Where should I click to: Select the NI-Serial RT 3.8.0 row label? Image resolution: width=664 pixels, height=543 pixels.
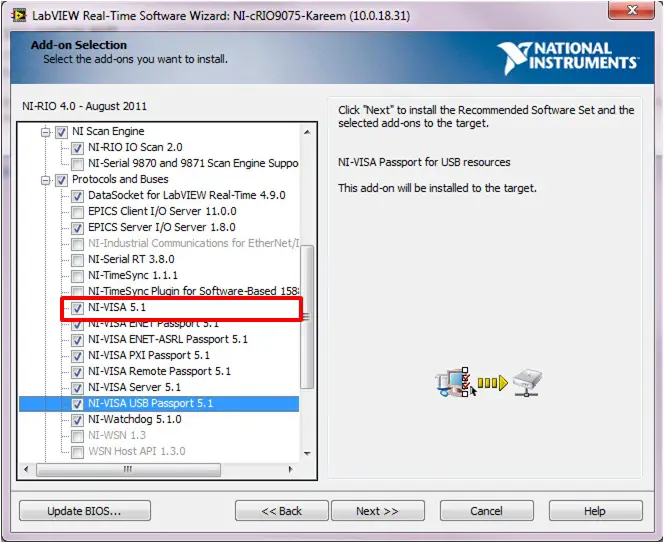click(131, 259)
